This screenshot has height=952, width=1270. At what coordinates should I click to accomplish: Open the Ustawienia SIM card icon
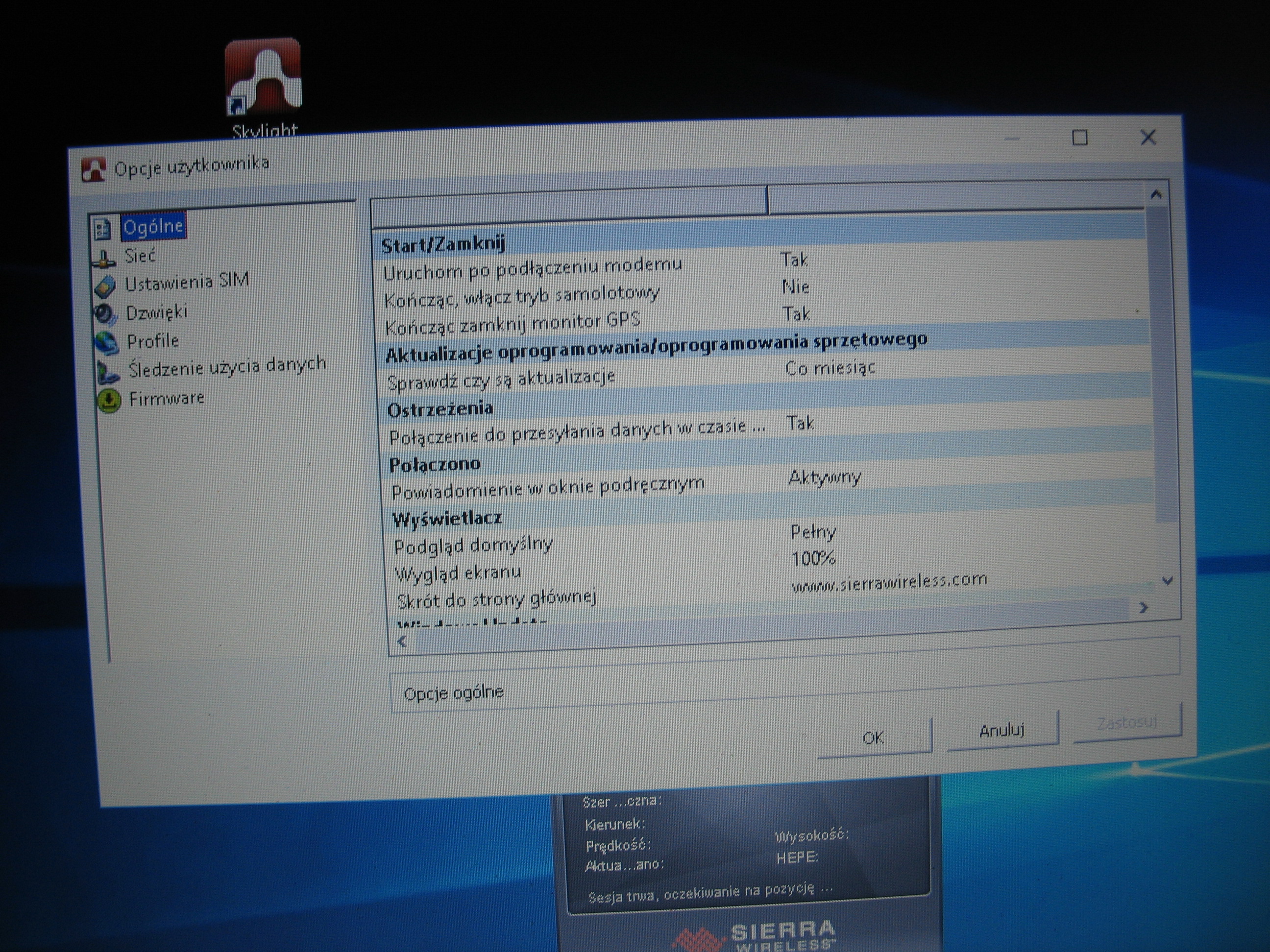pos(105,286)
